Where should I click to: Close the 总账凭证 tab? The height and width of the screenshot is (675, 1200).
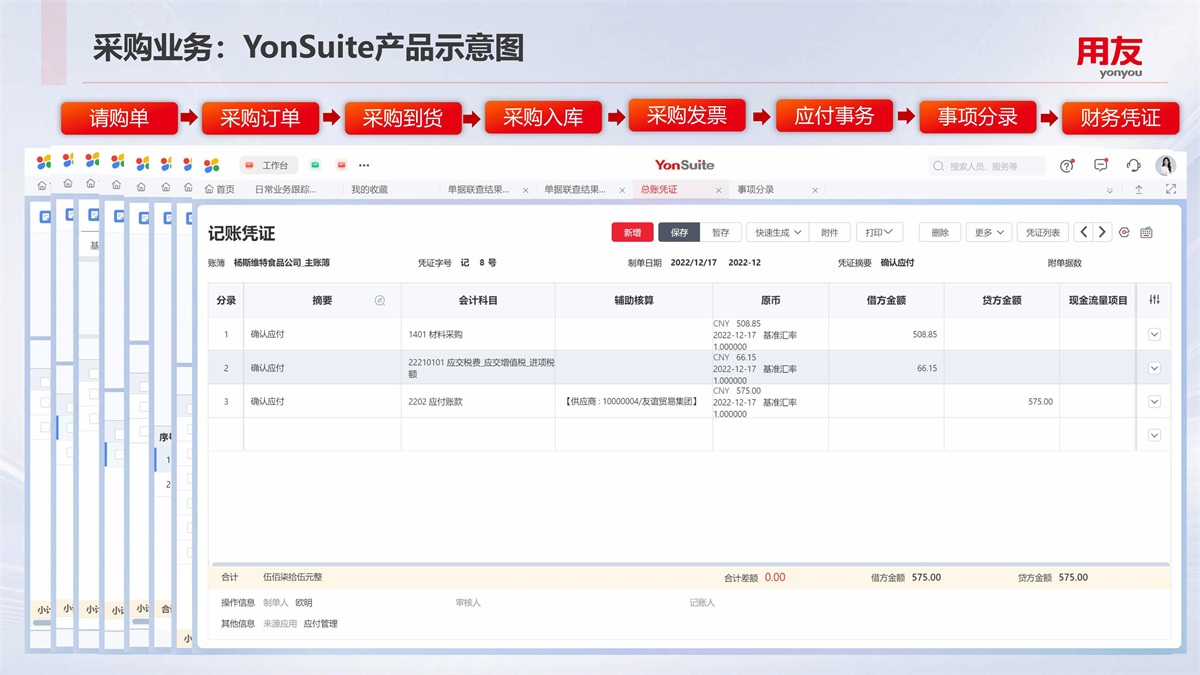[718, 190]
